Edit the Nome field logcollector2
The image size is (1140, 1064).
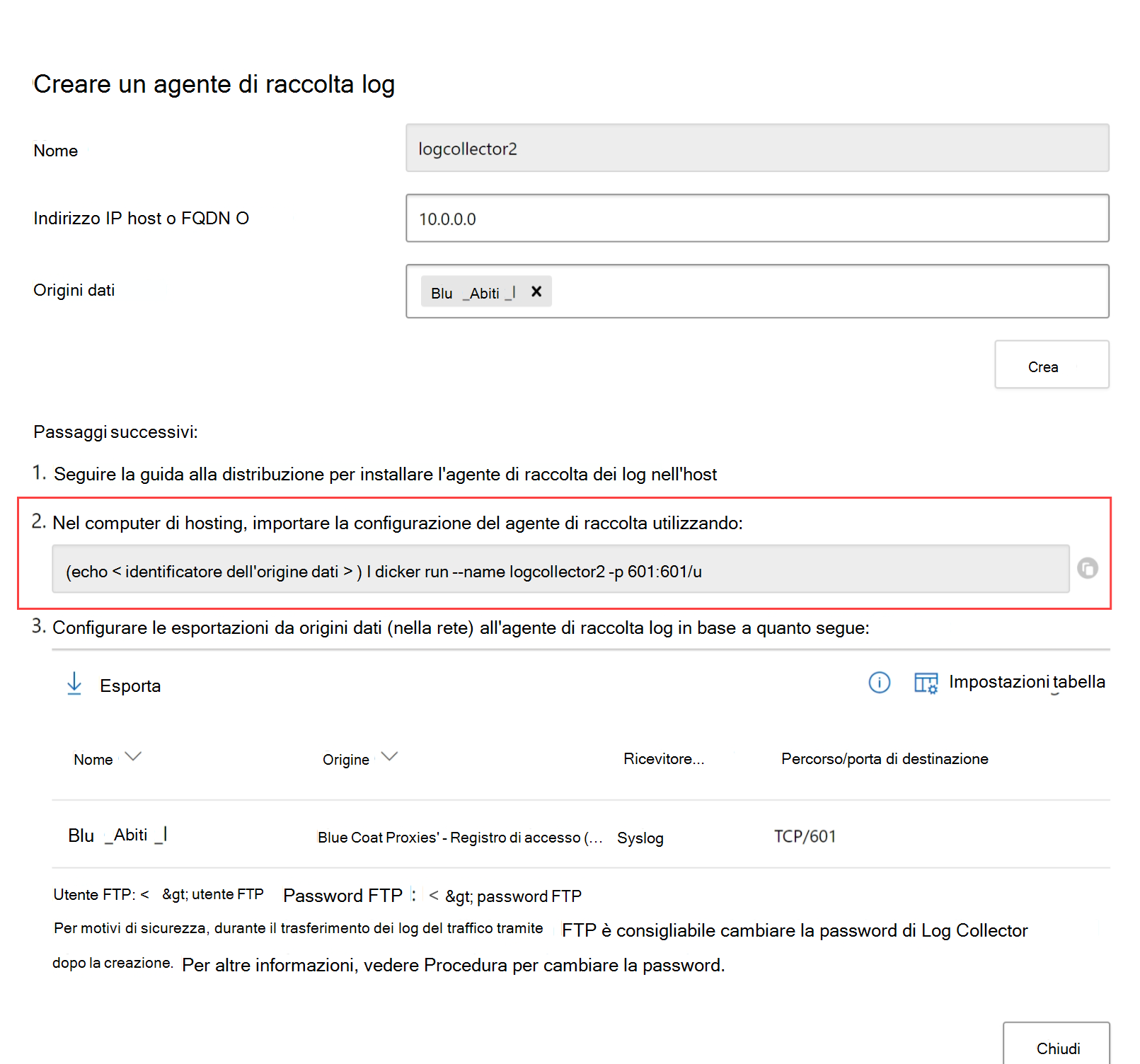tap(757, 148)
